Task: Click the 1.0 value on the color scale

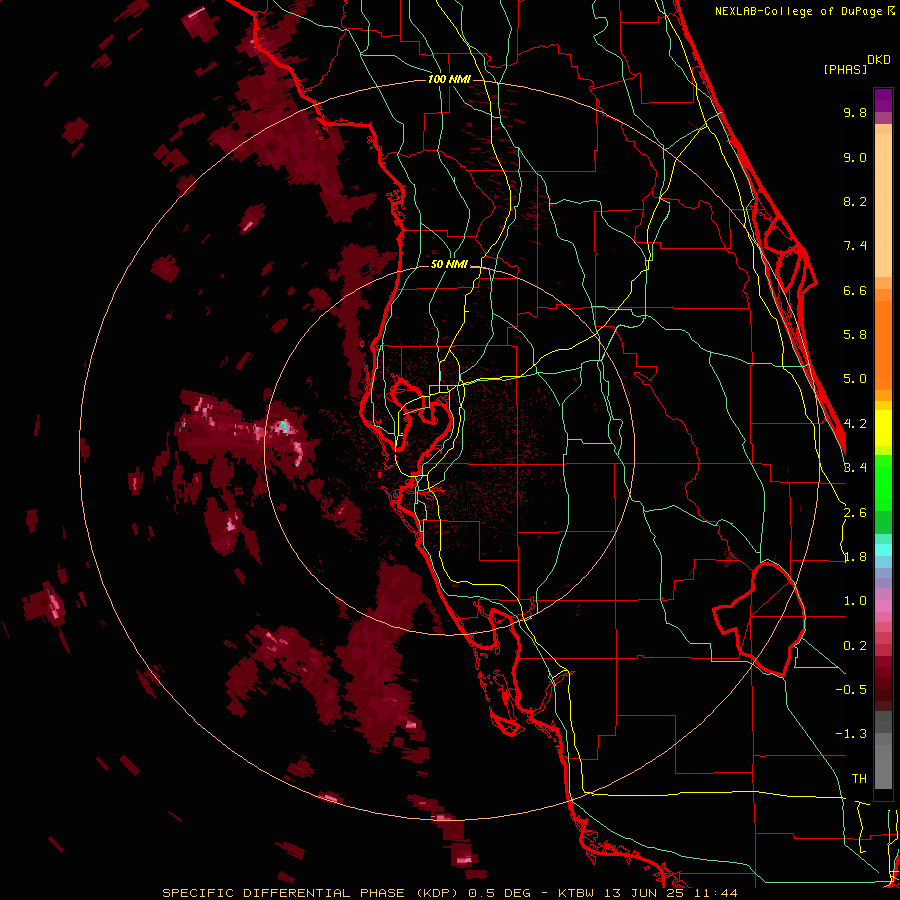Action: [x=855, y=601]
